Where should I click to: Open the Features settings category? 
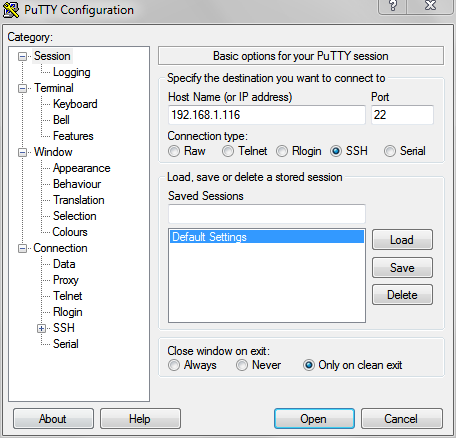coord(73,136)
